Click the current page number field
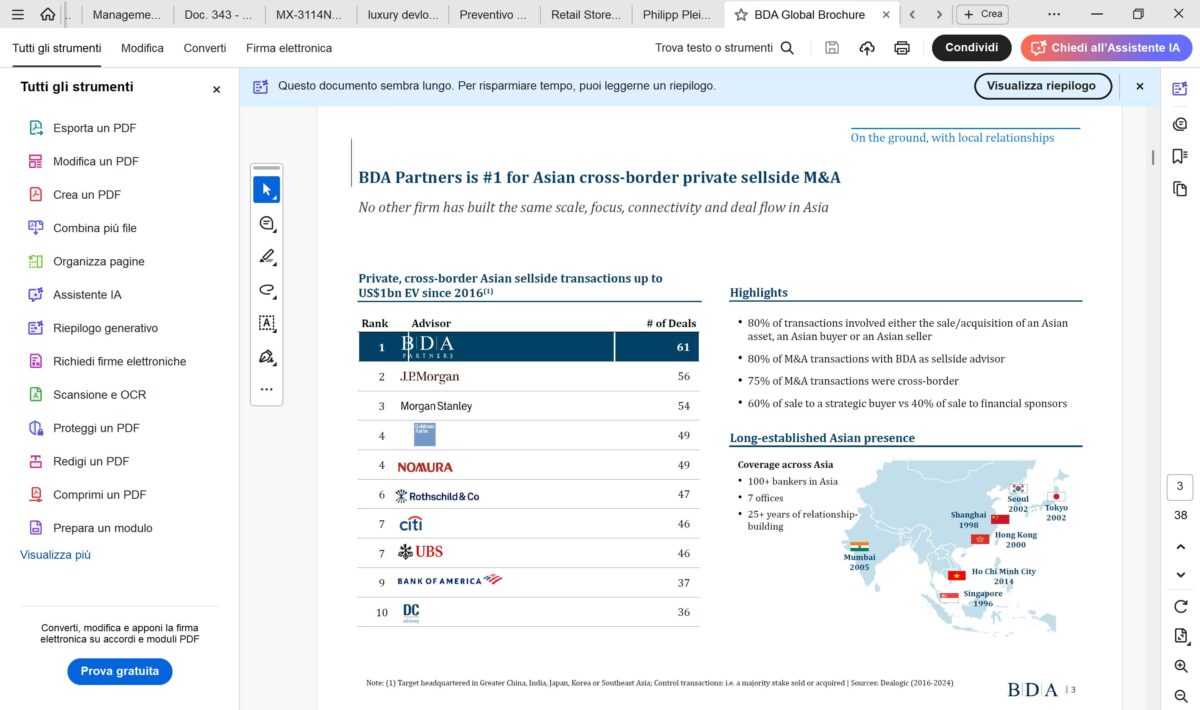This screenshot has width=1200, height=710. (1180, 487)
